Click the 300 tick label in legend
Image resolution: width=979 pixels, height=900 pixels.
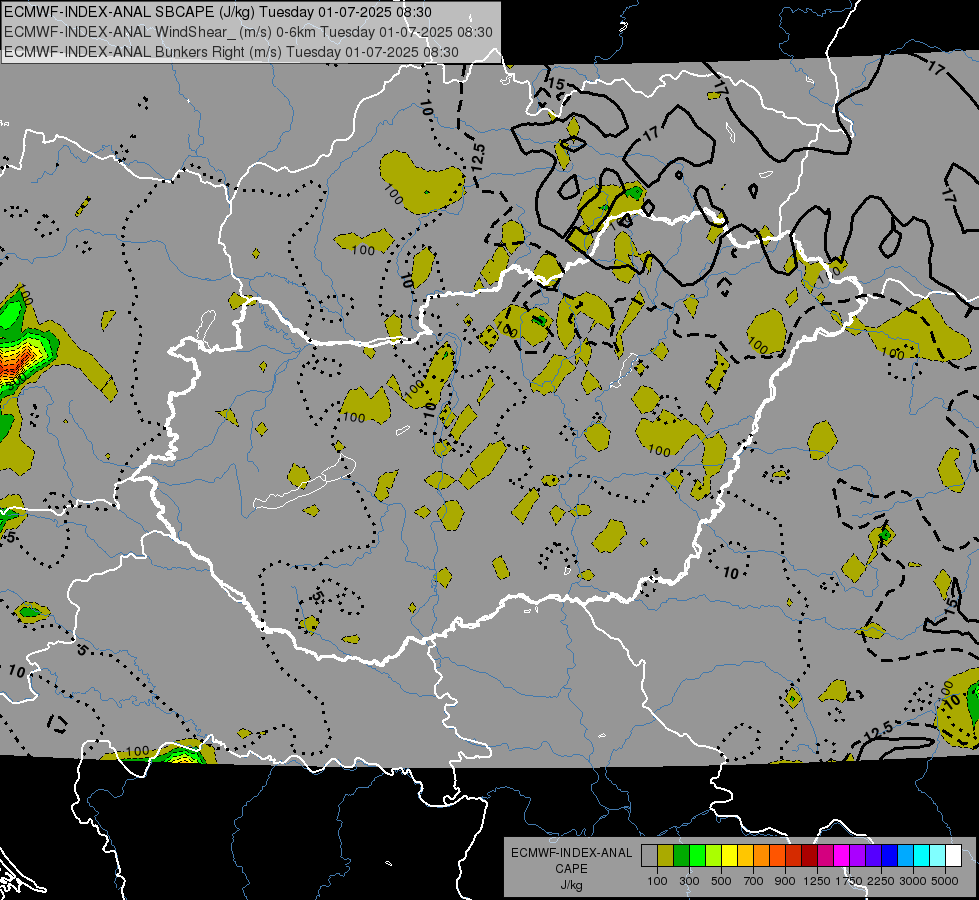pos(689,881)
